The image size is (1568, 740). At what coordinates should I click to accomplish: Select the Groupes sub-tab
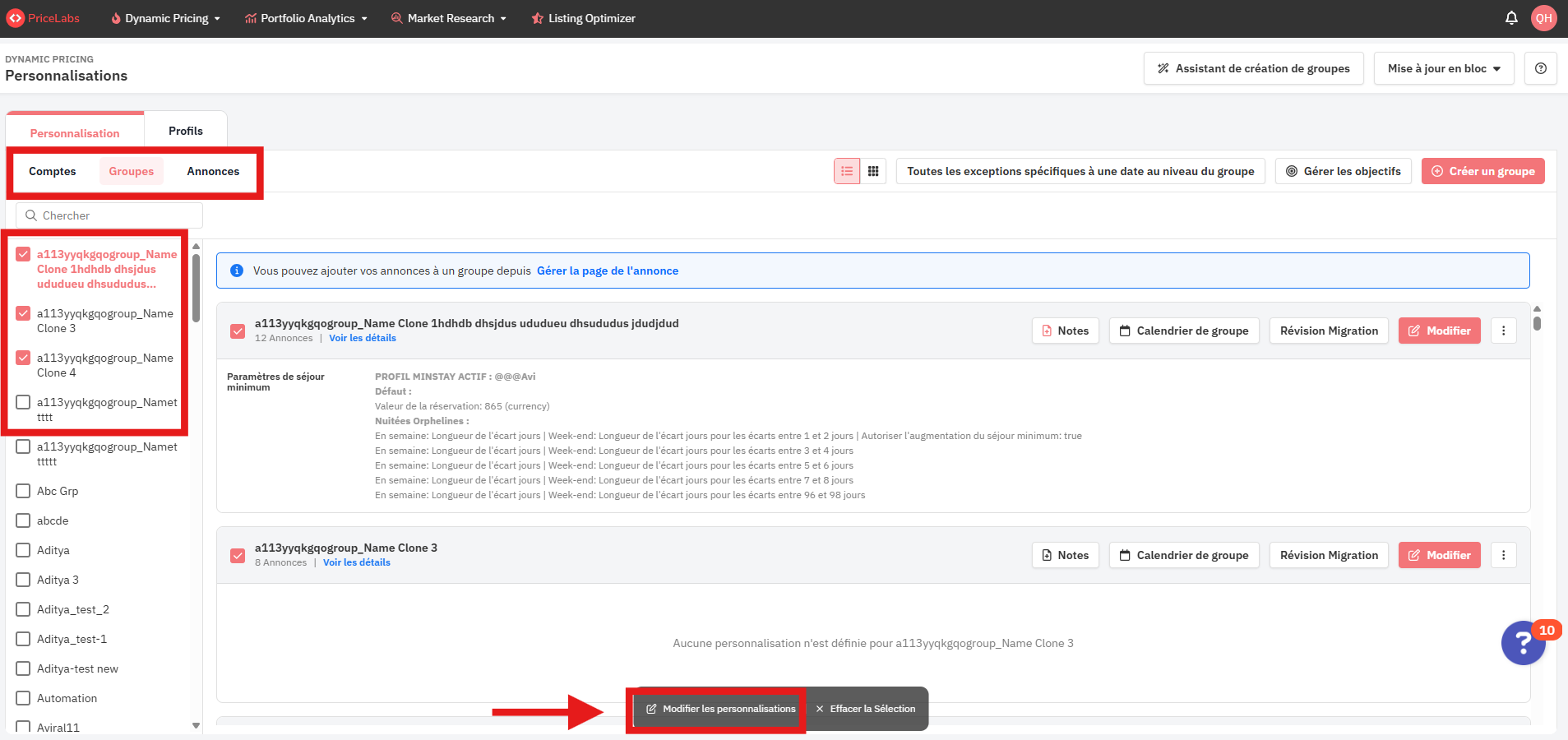132,171
